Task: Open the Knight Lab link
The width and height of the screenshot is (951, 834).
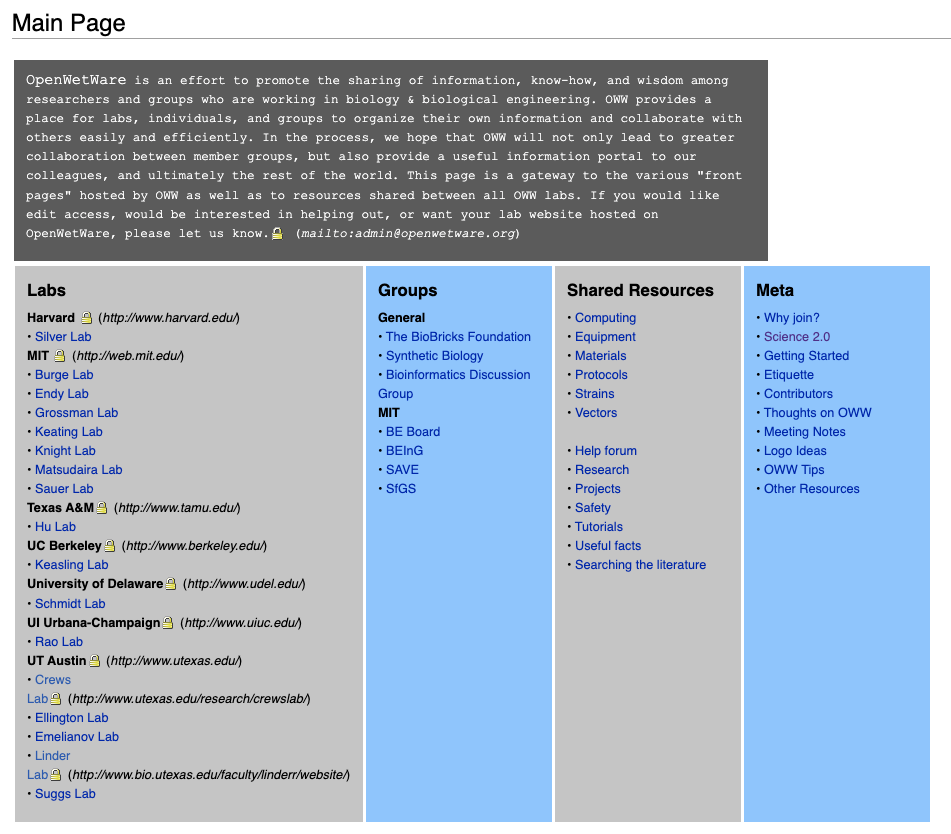Action: point(65,451)
